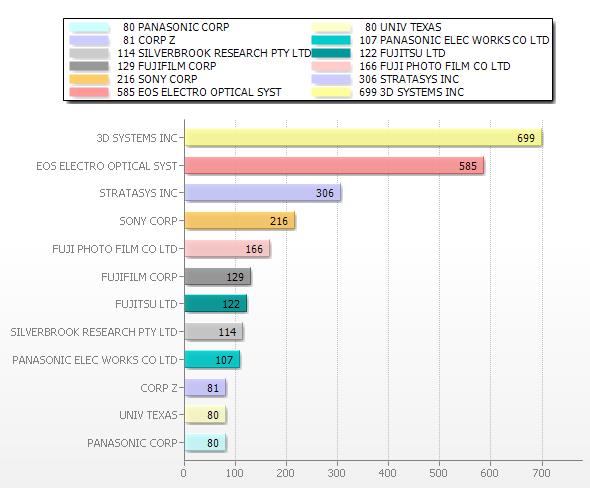Screen dimensions: 590x488
Task: Click y-axis label 'FUJITSU LTD'
Action: (x=146, y=304)
